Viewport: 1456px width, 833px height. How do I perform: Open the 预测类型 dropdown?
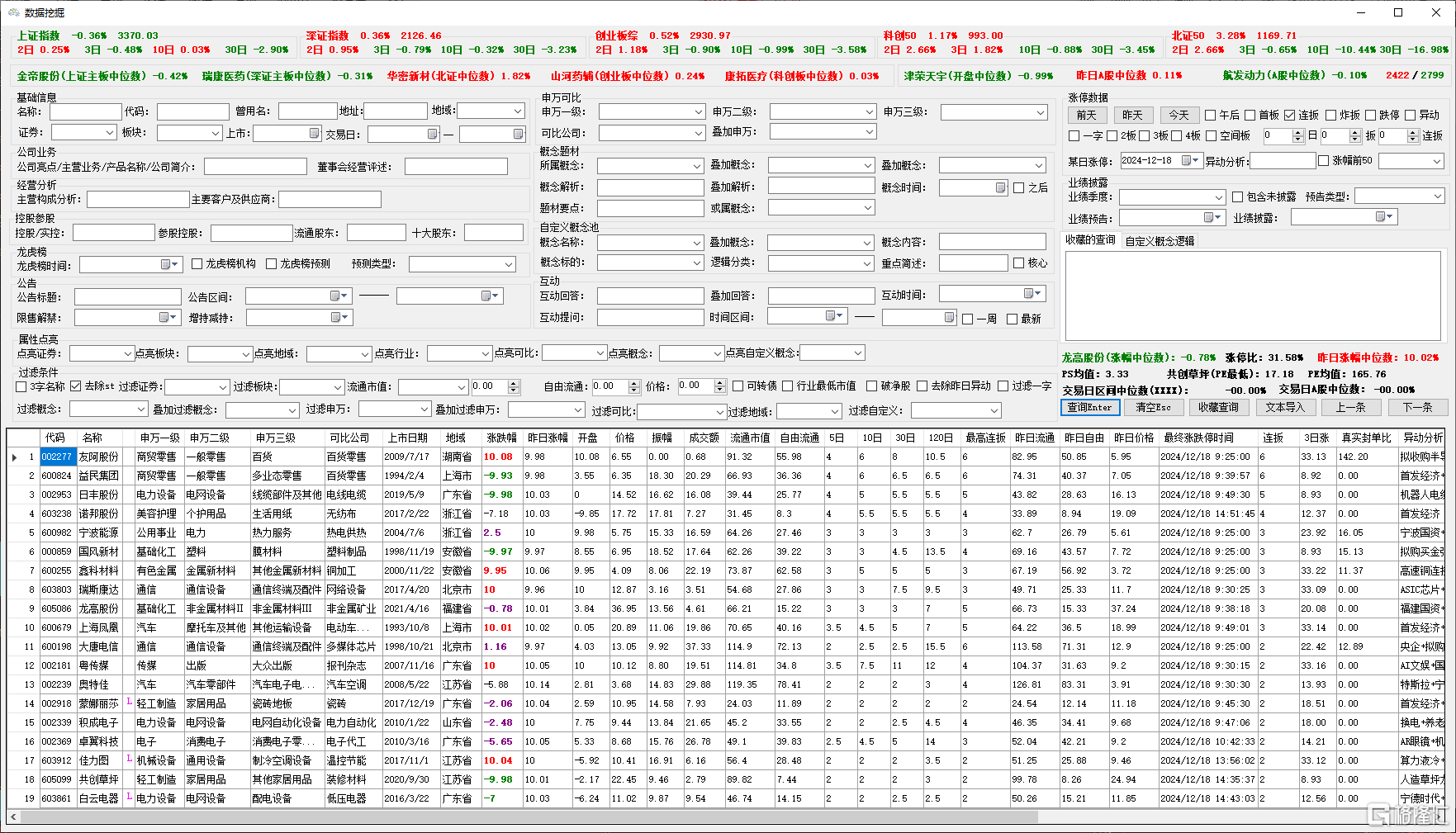click(509, 264)
